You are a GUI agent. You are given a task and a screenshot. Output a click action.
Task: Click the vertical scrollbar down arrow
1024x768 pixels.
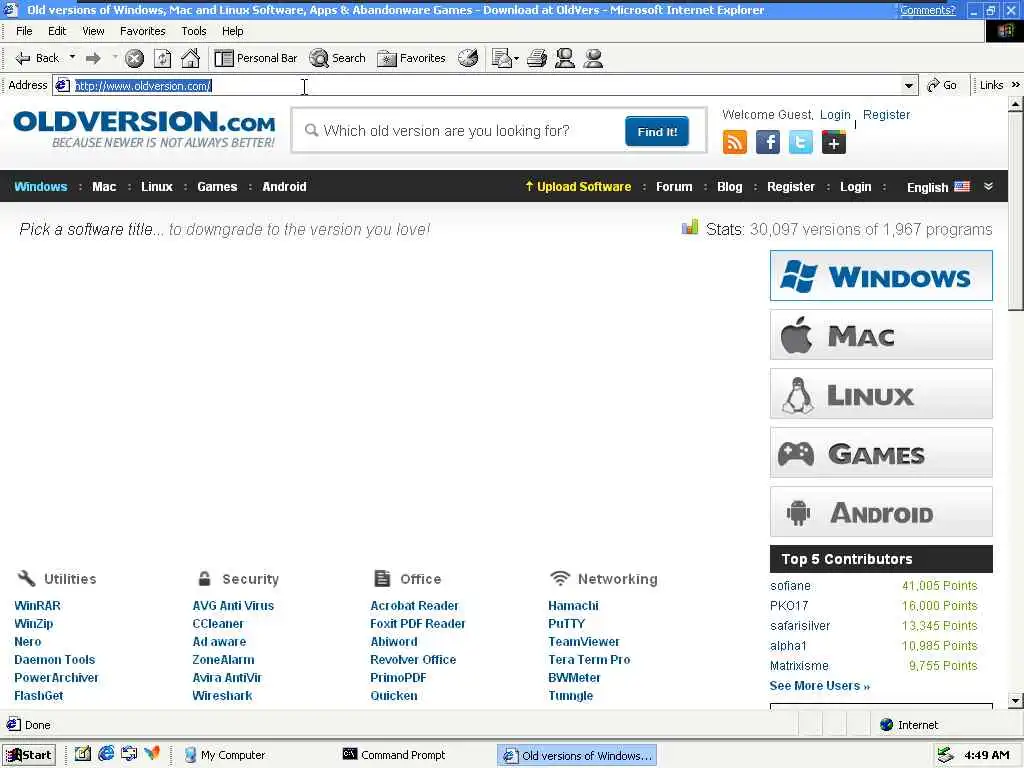tap(1016, 701)
